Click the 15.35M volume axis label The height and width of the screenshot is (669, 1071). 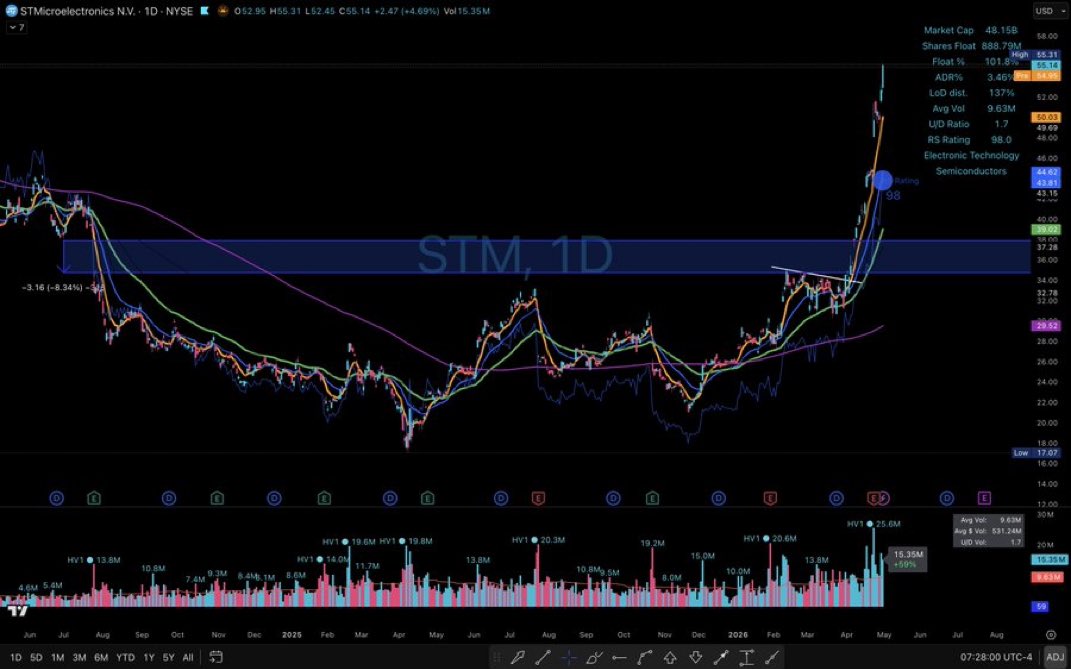[1049, 560]
